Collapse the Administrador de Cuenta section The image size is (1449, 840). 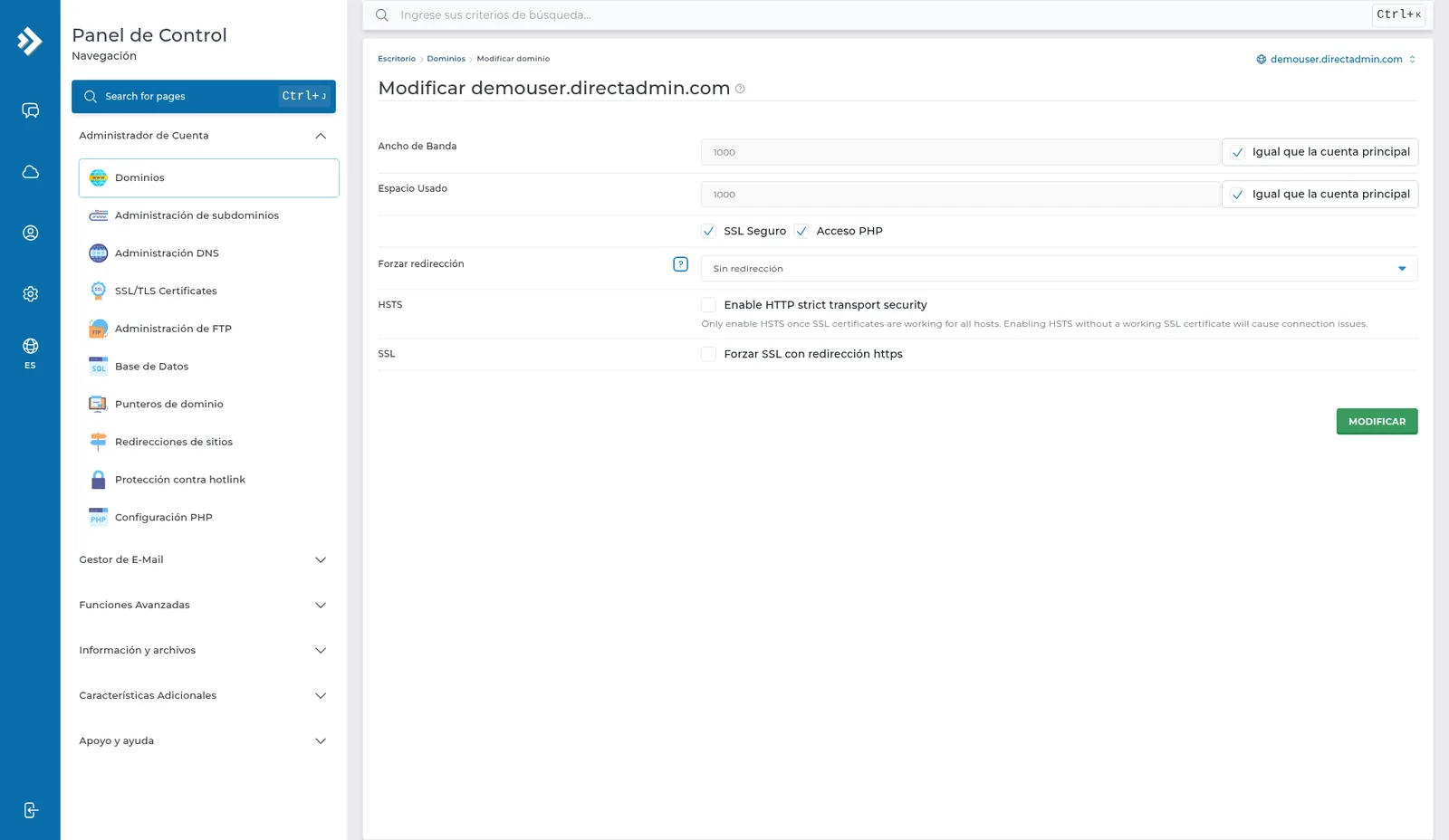[x=203, y=136]
